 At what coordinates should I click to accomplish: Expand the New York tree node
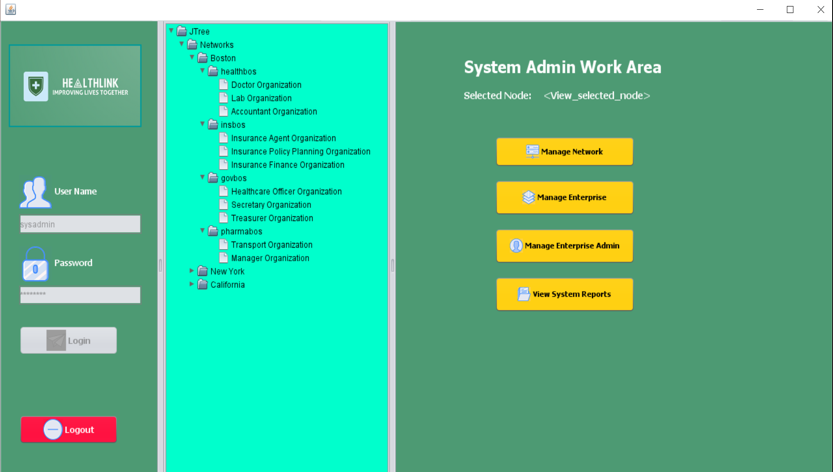click(x=192, y=271)
